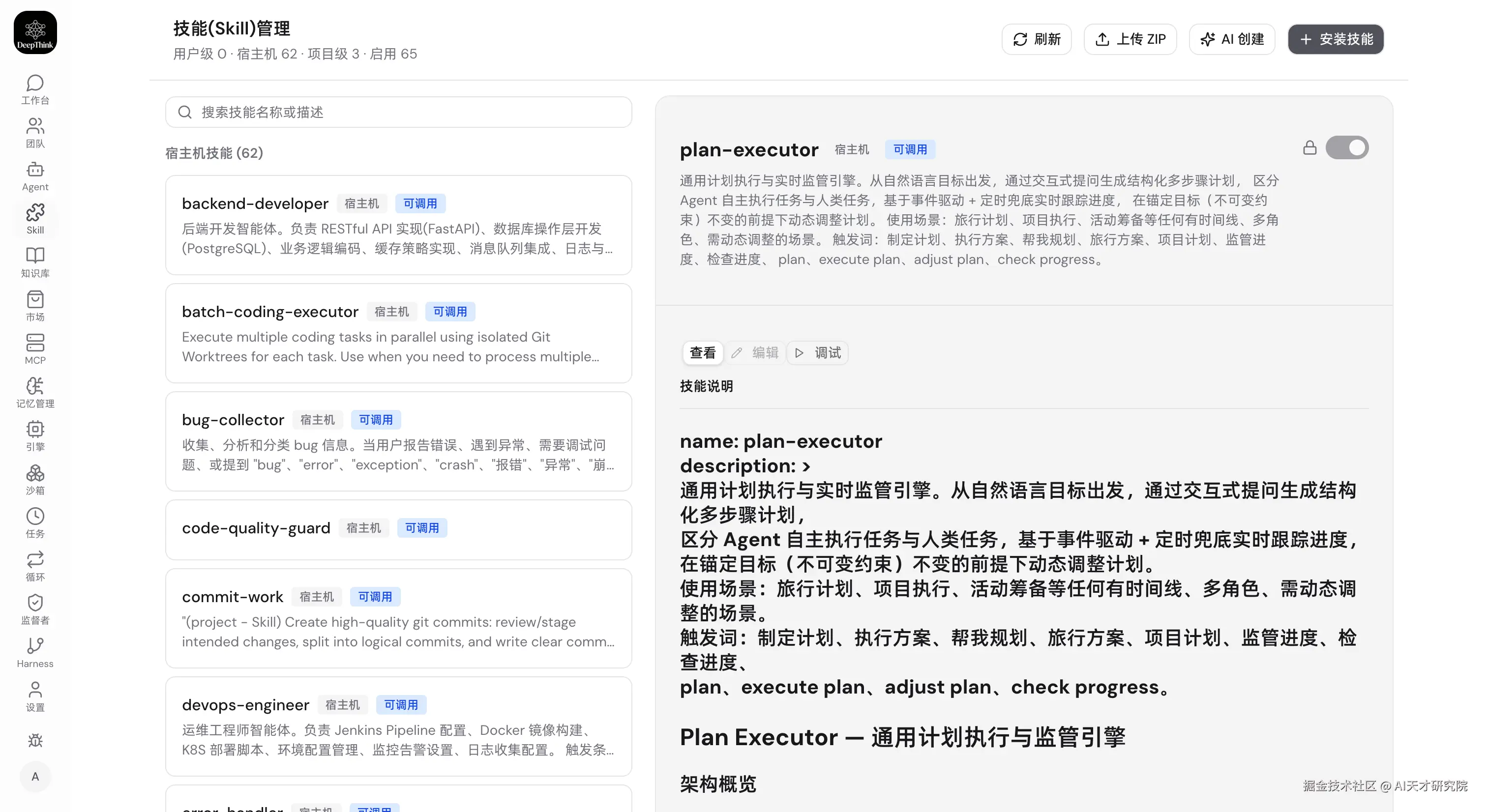Click the lock icon beside plan-executor toggle
The height and width of the screenshot is (812, 1487).
click(1310, 148)
